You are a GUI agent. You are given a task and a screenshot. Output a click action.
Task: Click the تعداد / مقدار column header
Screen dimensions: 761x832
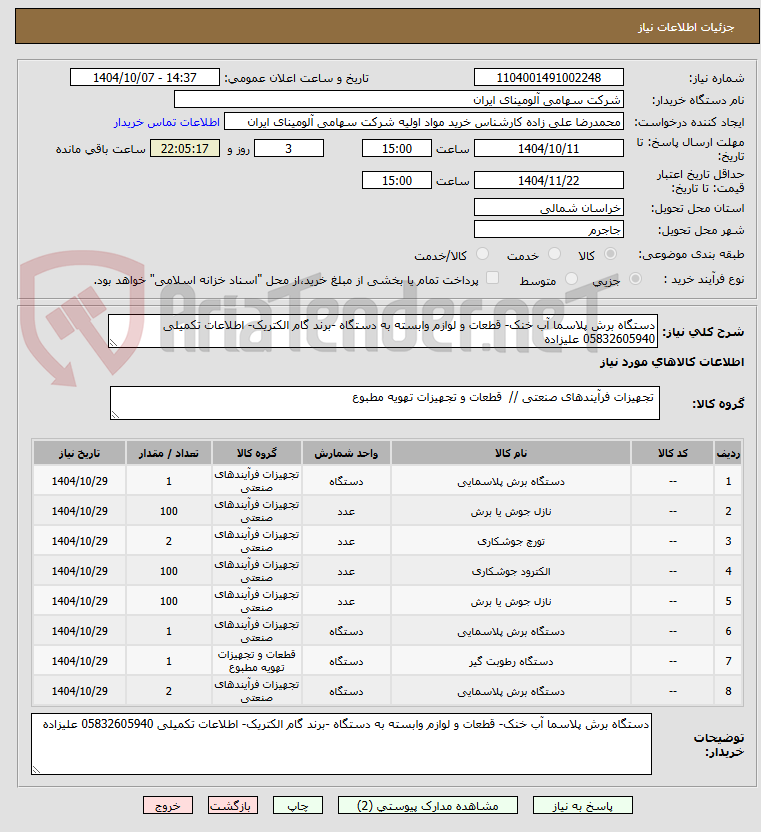click(169, 453)
